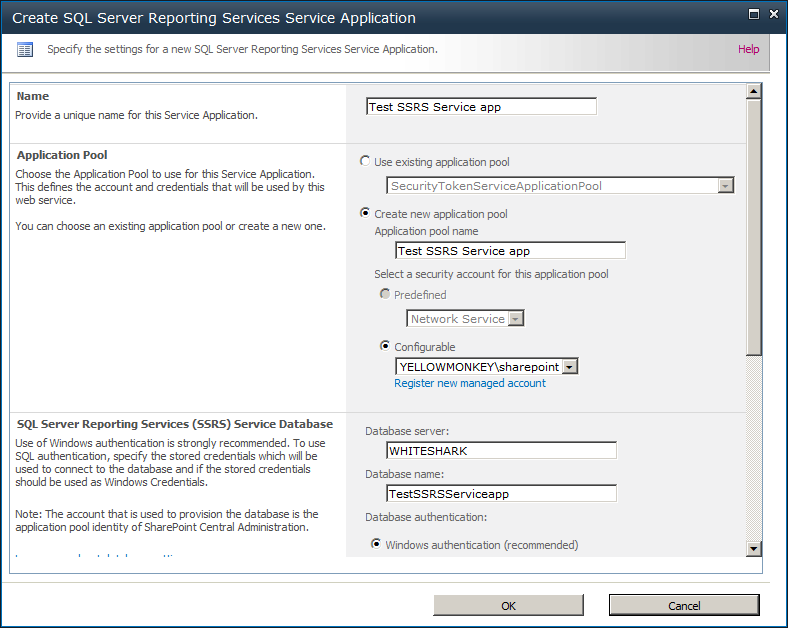Click the Cancel button

coord(684,605)
